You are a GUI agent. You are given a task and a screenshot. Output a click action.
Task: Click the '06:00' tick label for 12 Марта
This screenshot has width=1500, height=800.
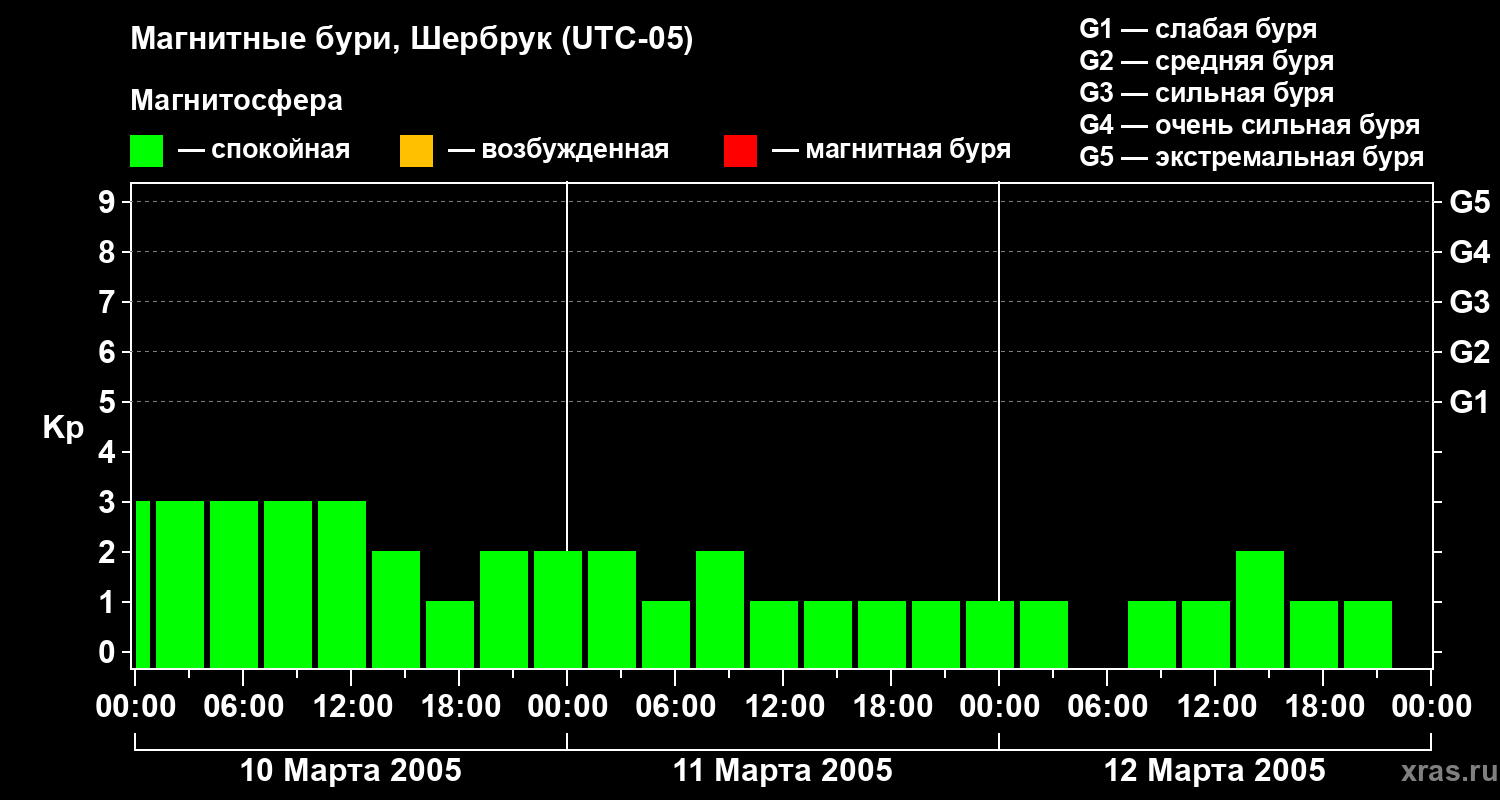click(1107, 706)
